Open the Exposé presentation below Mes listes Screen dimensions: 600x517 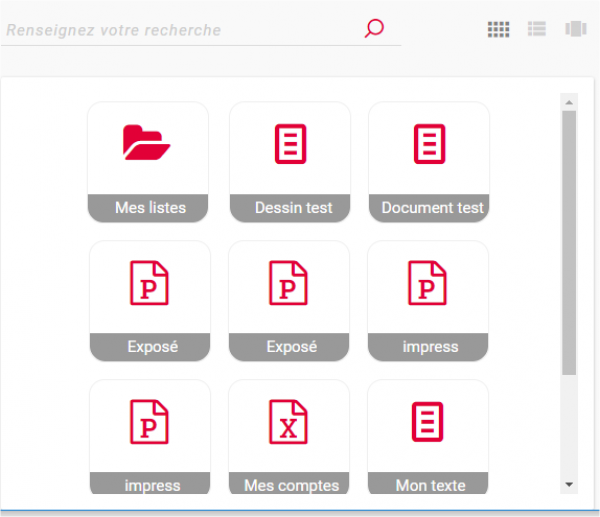click(150, 284)
